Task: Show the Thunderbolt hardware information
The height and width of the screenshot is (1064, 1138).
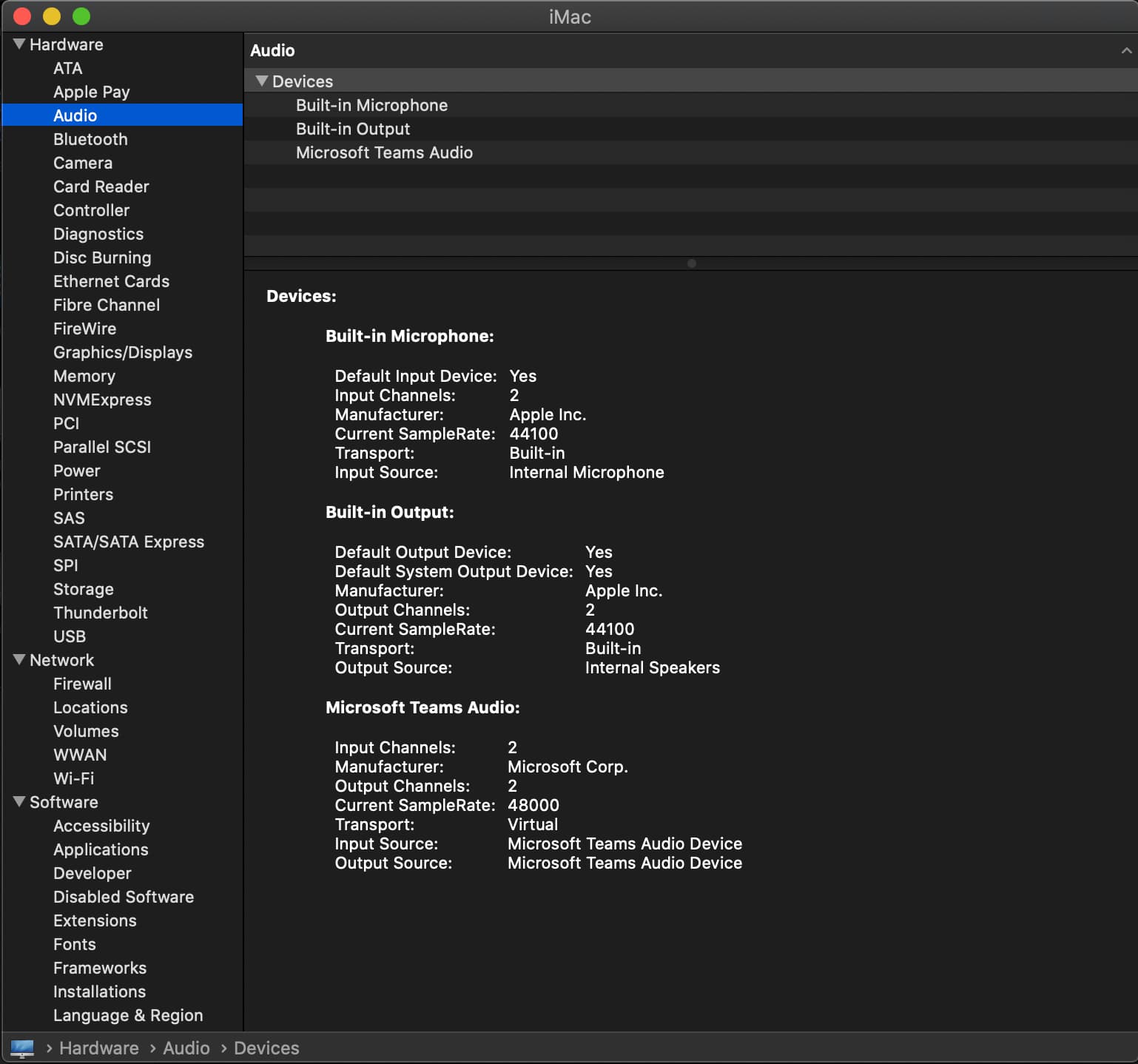Action: [101, 613]
